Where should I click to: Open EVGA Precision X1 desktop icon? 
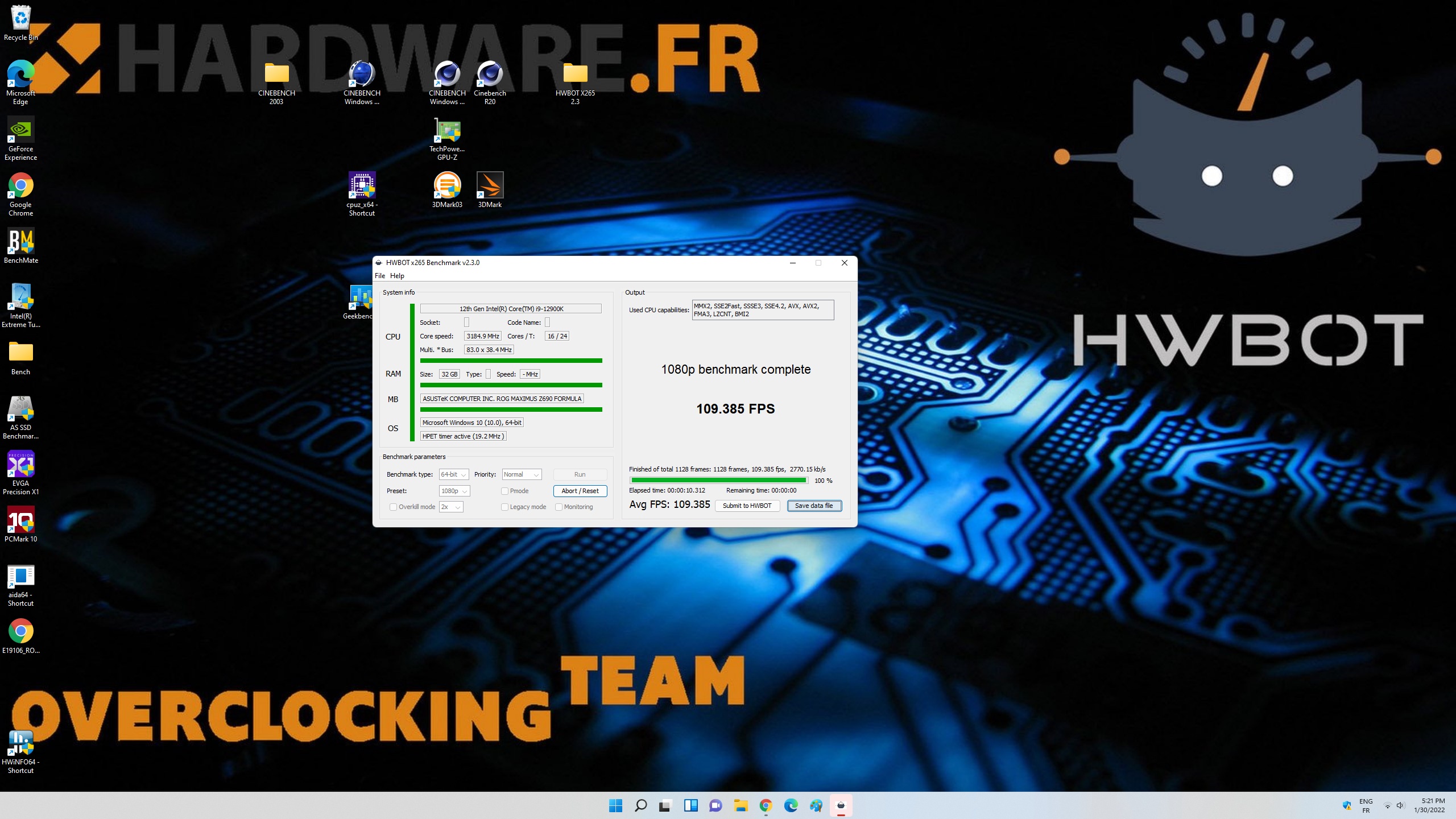point(21,473)
